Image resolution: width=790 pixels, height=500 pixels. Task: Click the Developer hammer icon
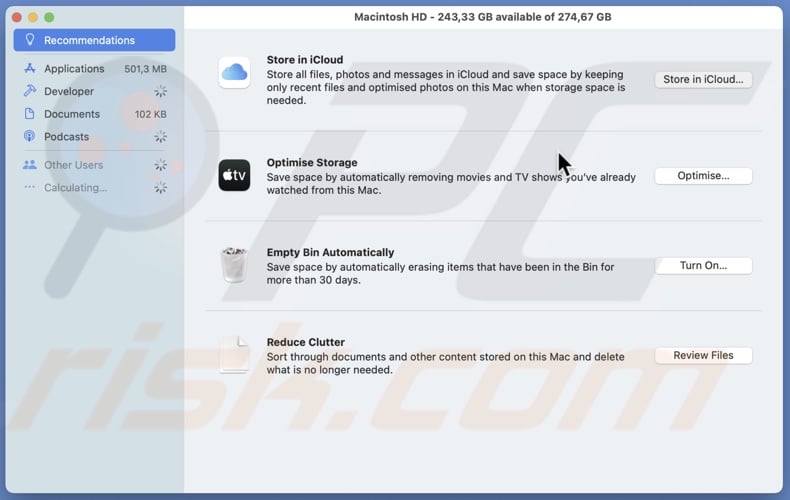[30, 91]
